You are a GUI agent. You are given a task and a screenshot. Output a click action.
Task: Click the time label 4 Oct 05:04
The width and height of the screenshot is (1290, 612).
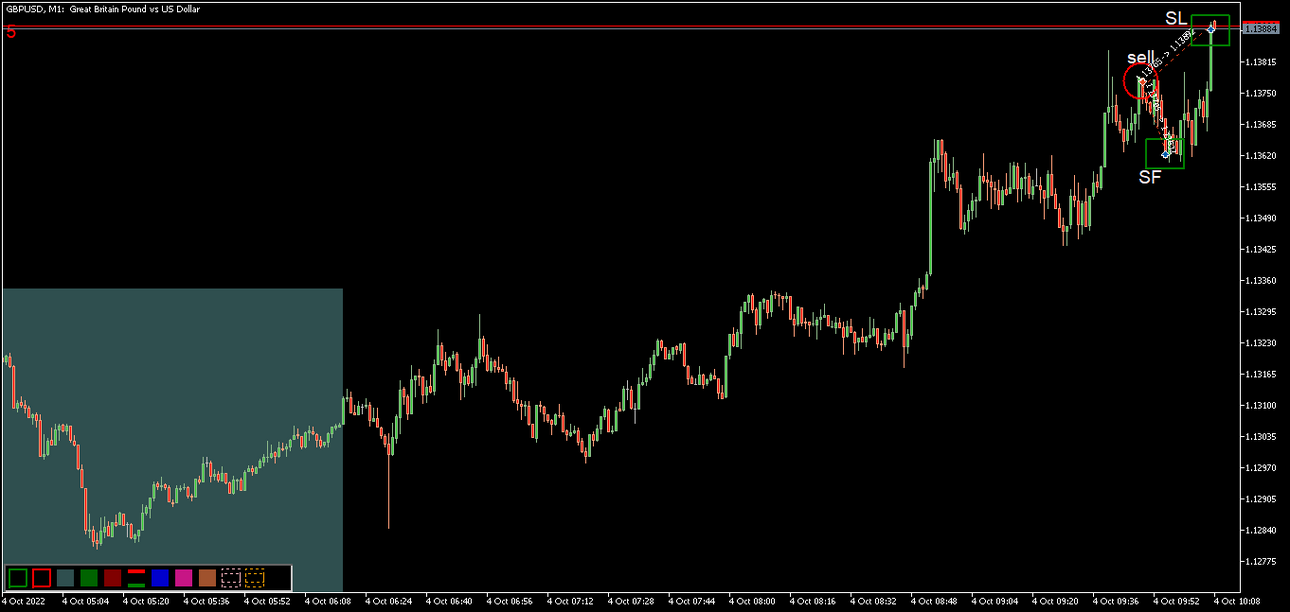pos(84,602)
